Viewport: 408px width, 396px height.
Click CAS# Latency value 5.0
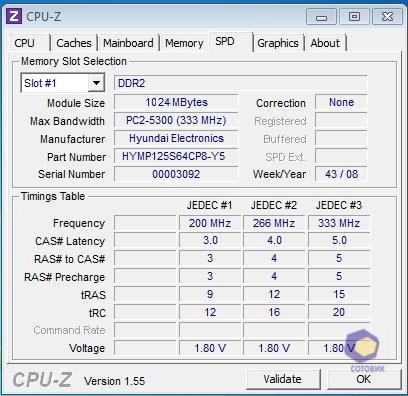339,241
